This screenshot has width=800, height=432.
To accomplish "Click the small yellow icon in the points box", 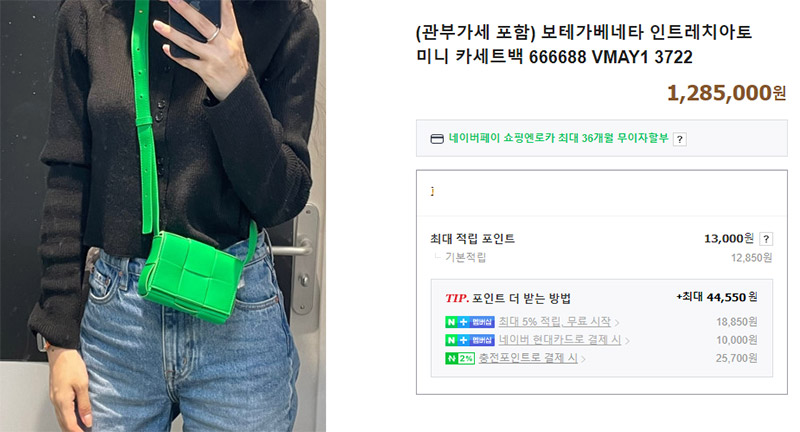I will [432, 191].
